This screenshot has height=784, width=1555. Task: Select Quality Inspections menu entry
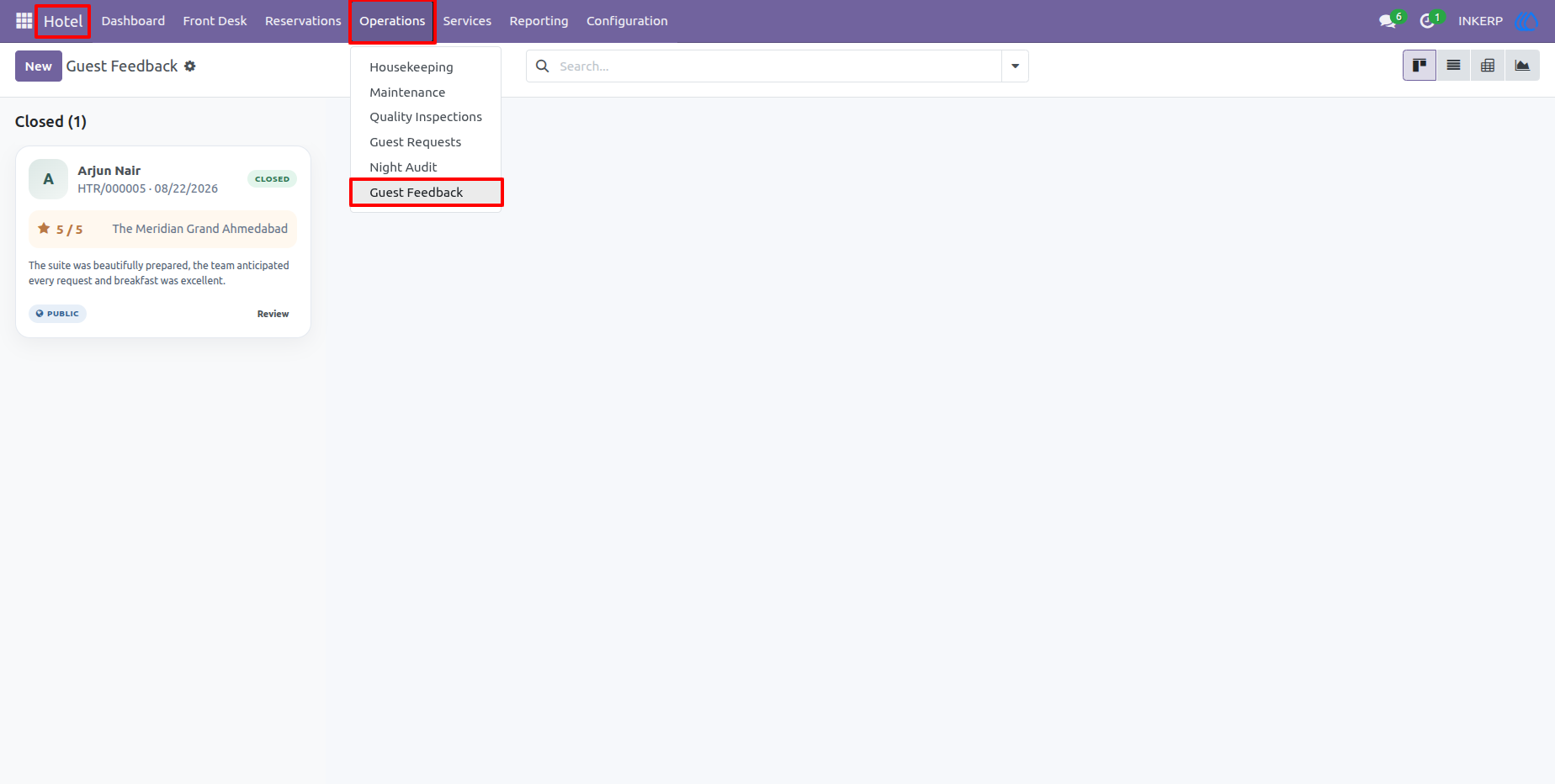[x=426, y=117]
